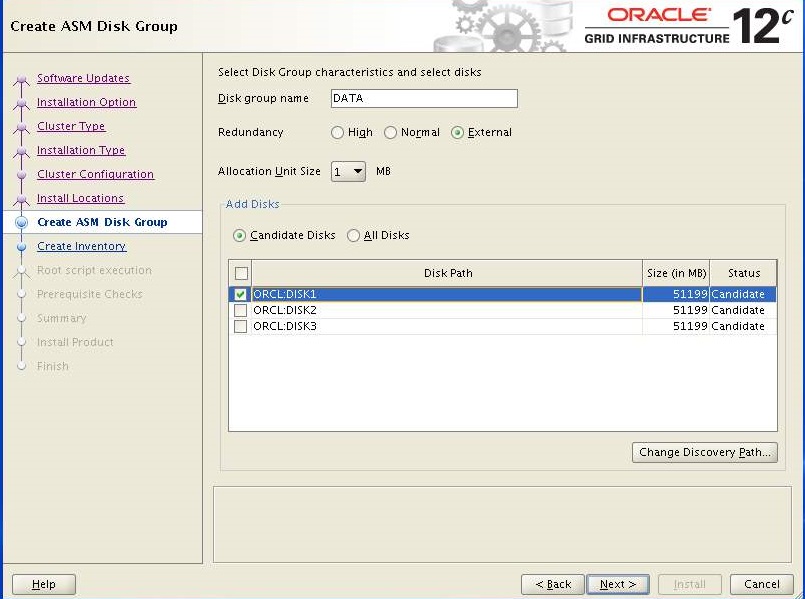The width and height of the screenshot is (805, 599).
Task: Open Help for this installer page
Action: (x=44, y=584)
